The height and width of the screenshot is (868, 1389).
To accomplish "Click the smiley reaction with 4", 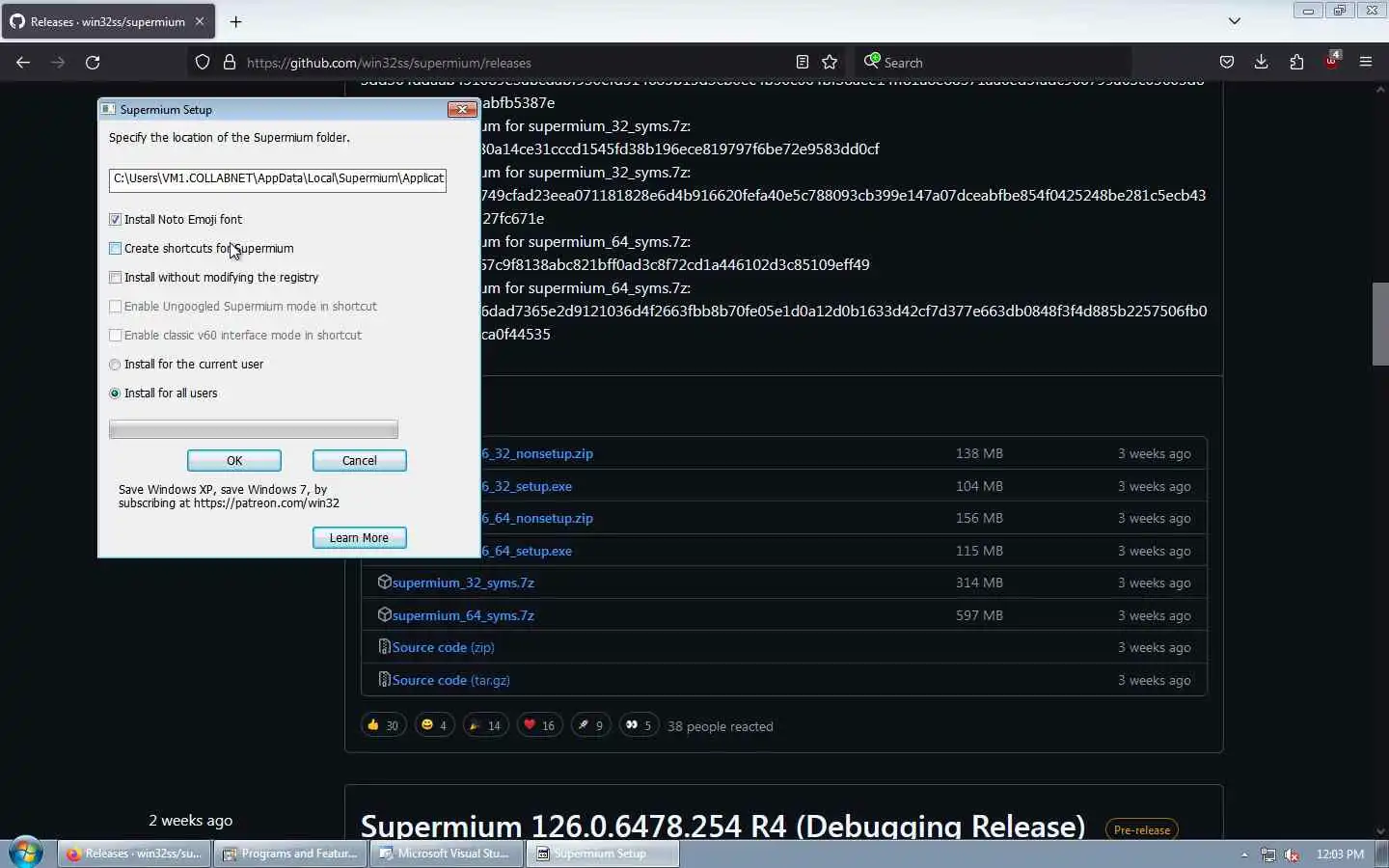I will [x=434, y=725].
